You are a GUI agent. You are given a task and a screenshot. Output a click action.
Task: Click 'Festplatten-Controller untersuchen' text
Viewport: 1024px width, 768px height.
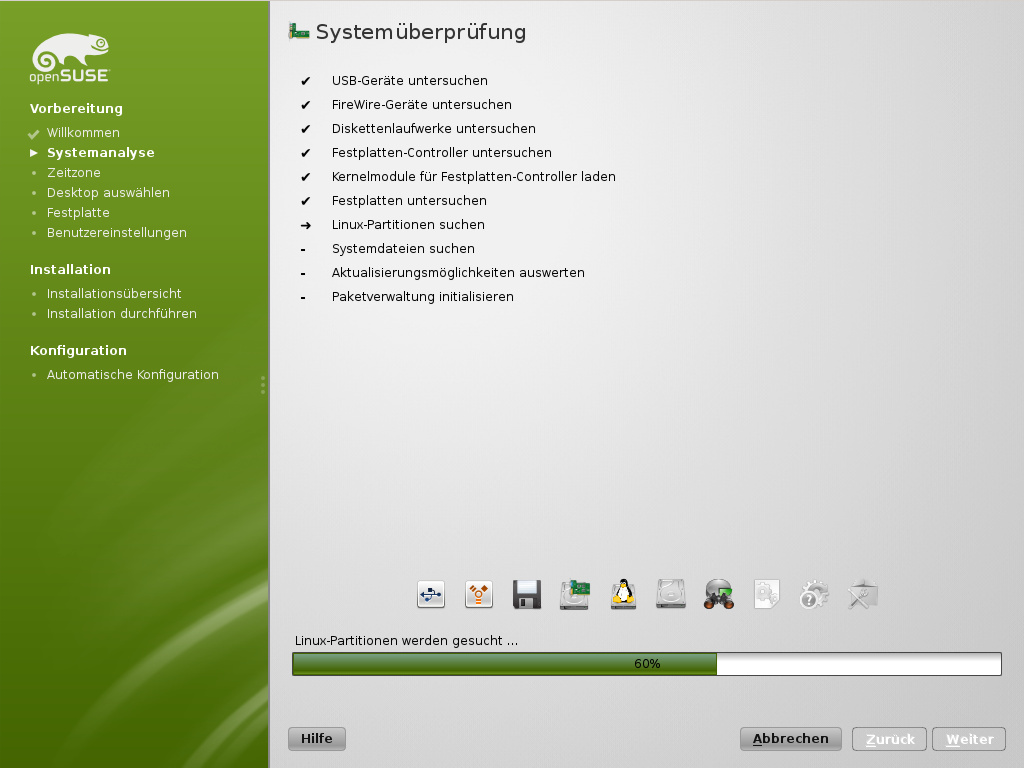(441, 153)
